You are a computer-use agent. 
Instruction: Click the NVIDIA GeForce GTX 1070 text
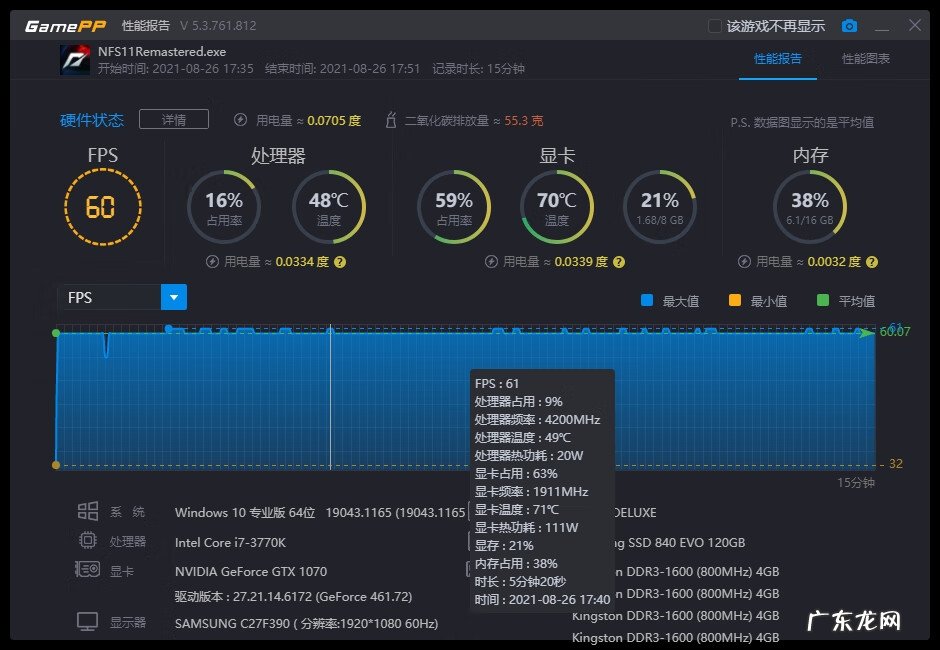point(251,571)
